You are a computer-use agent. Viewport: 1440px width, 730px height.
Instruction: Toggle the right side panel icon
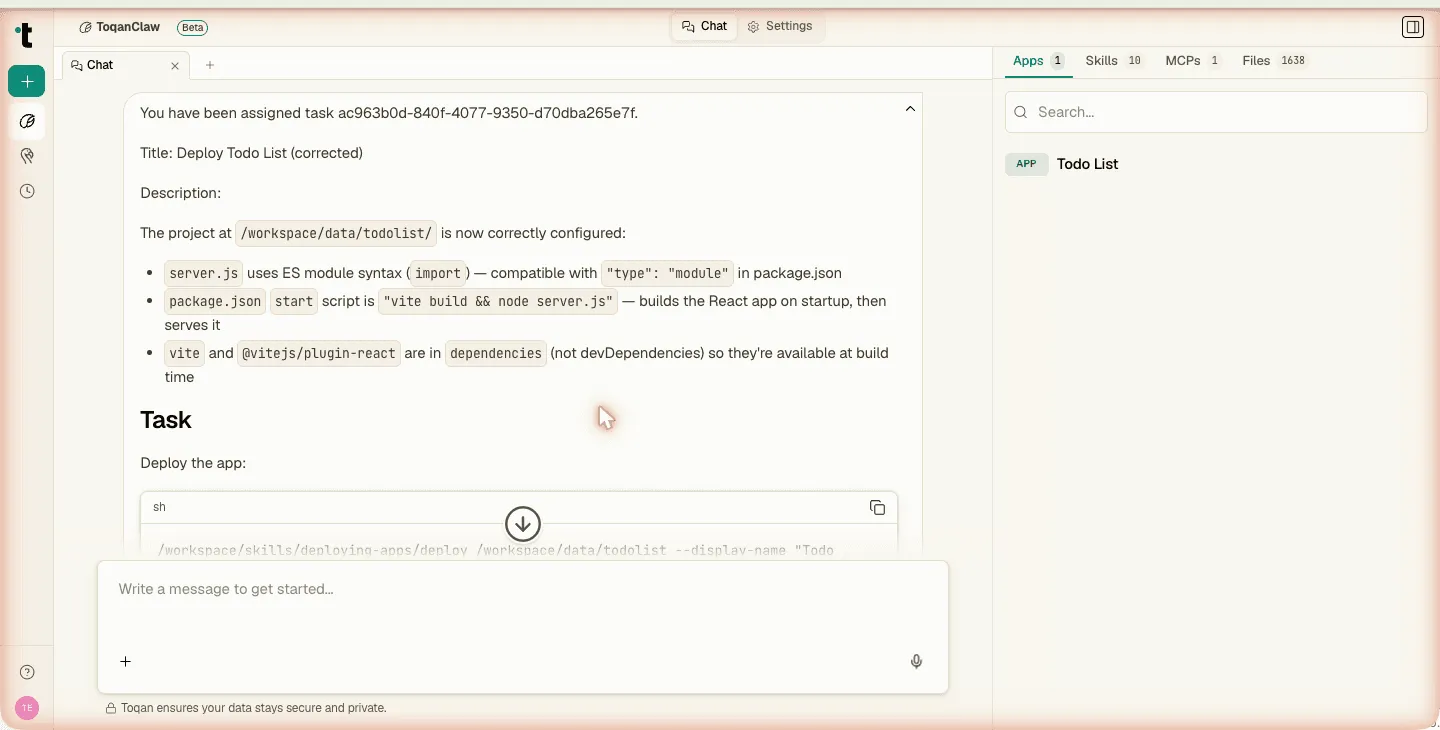point(1412,27)
